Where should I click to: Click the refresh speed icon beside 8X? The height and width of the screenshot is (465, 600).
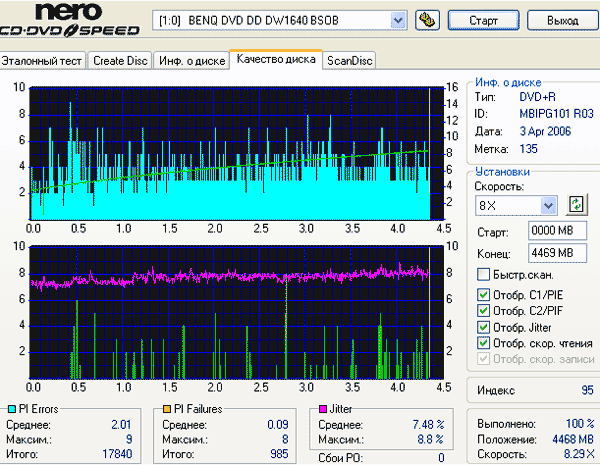[x=576, y=205]
